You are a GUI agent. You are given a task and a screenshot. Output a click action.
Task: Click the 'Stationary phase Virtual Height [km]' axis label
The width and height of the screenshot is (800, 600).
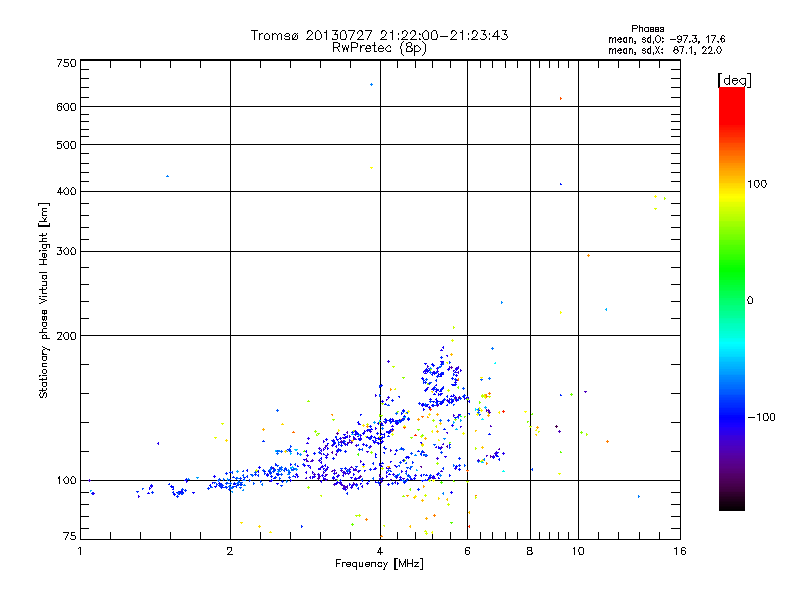43,301
